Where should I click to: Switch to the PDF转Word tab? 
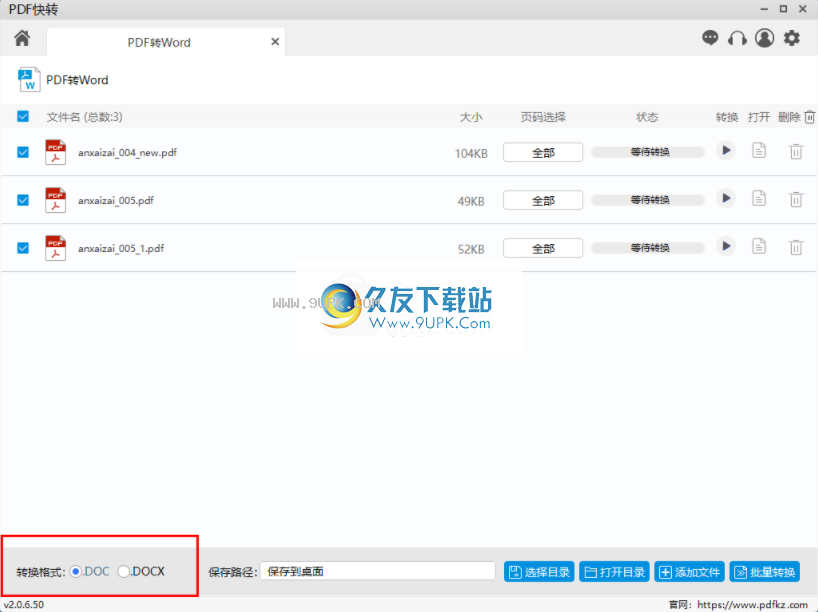pos(166,42)
